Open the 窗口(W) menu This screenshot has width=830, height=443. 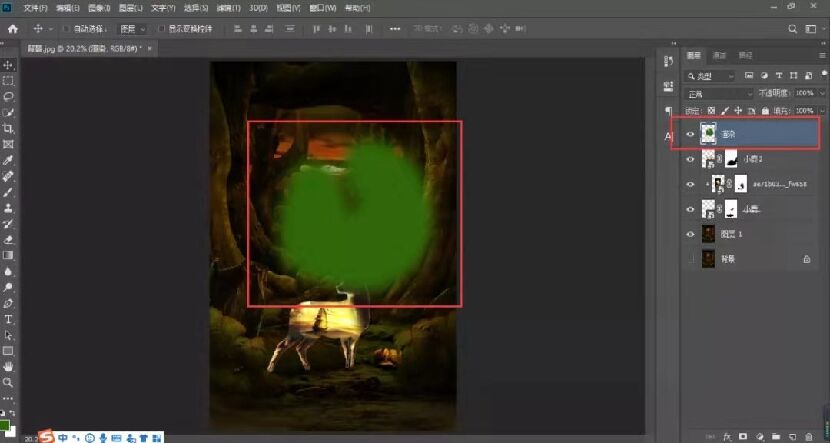coord(322,8)
